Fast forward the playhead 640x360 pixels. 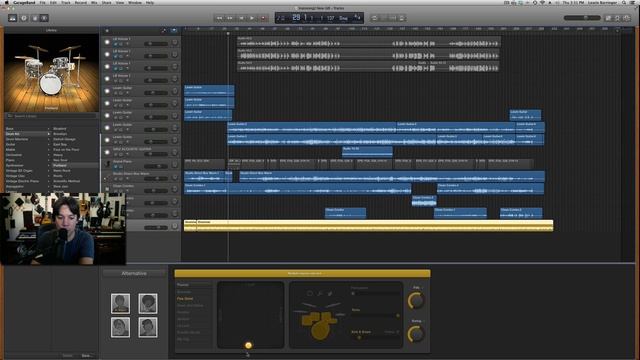tap(230, 18)
